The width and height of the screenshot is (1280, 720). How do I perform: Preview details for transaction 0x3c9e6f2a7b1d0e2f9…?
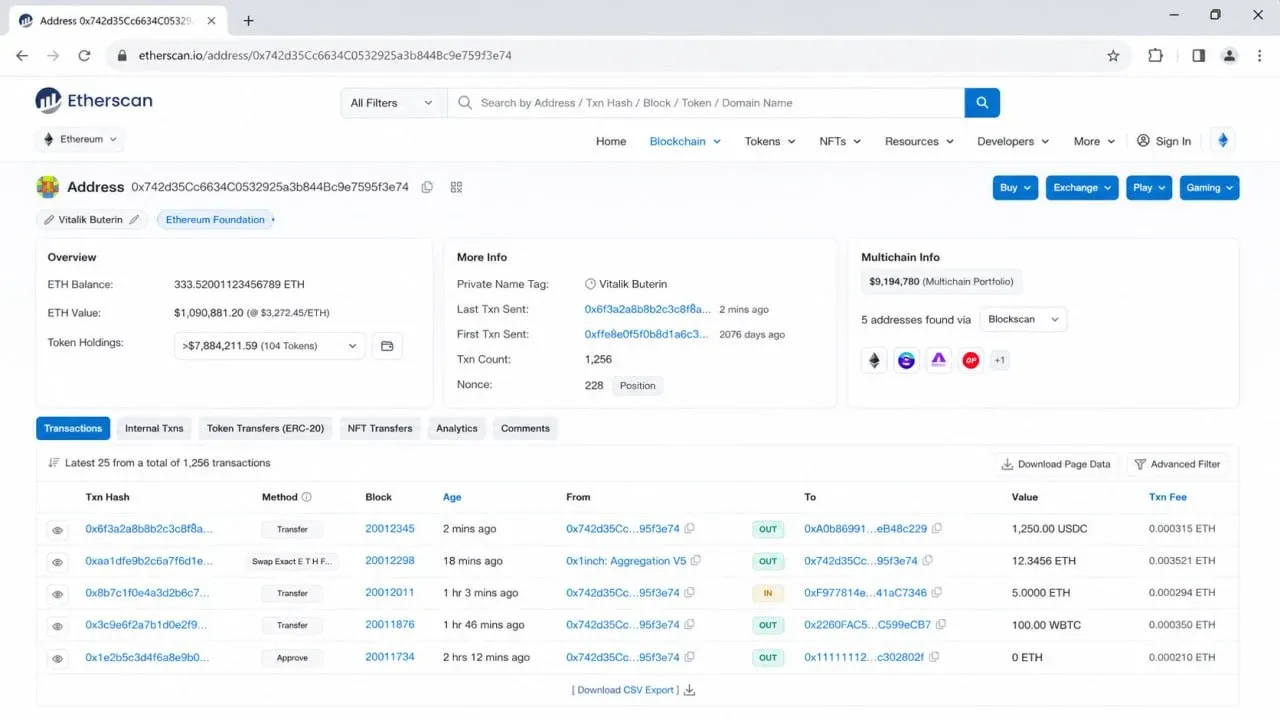click(58, 626)
